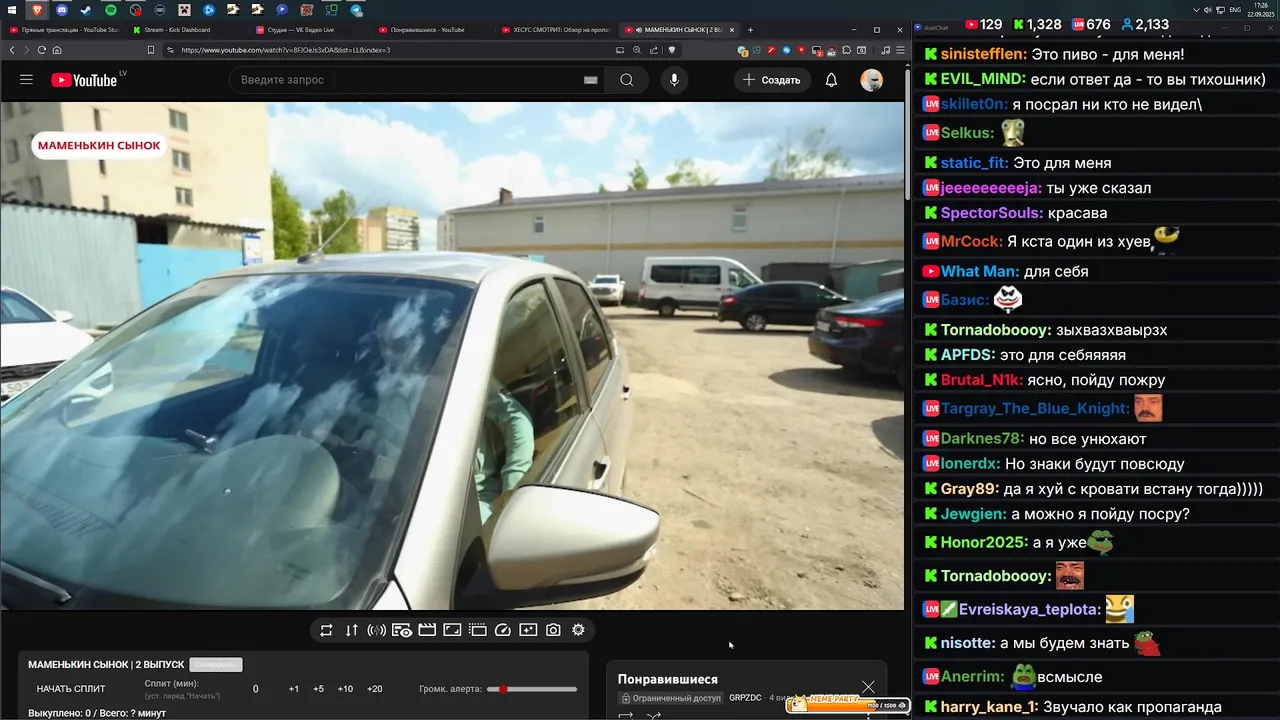1280x720 pixels.
Task: Open Windows Start button on taskbar
Action: click(x=11, y=10)
